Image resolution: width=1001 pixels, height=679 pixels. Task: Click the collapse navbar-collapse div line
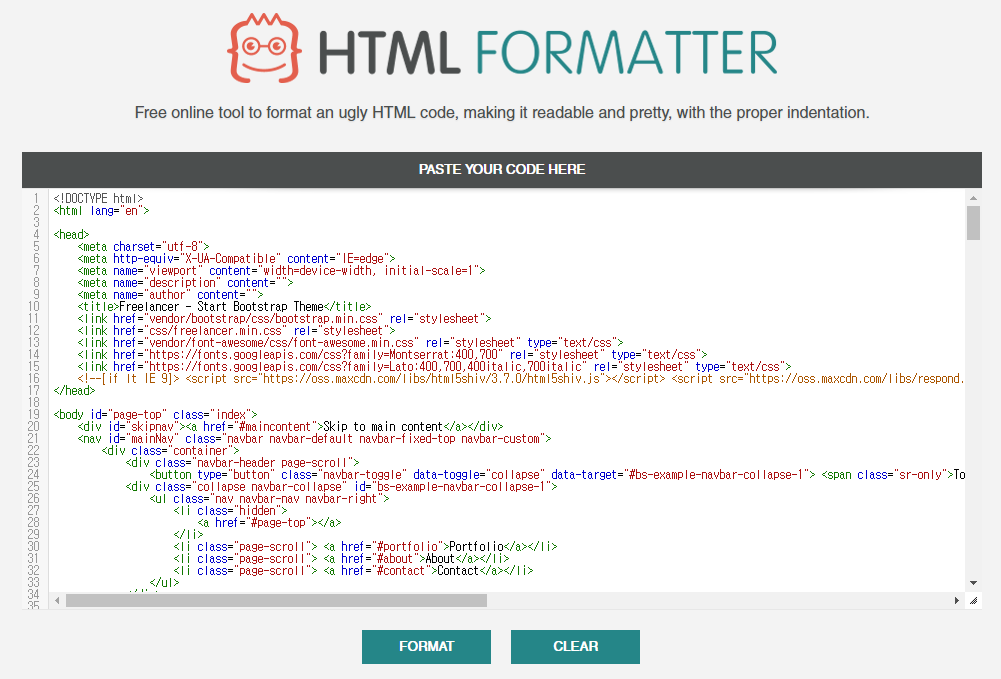coord(342,486)
